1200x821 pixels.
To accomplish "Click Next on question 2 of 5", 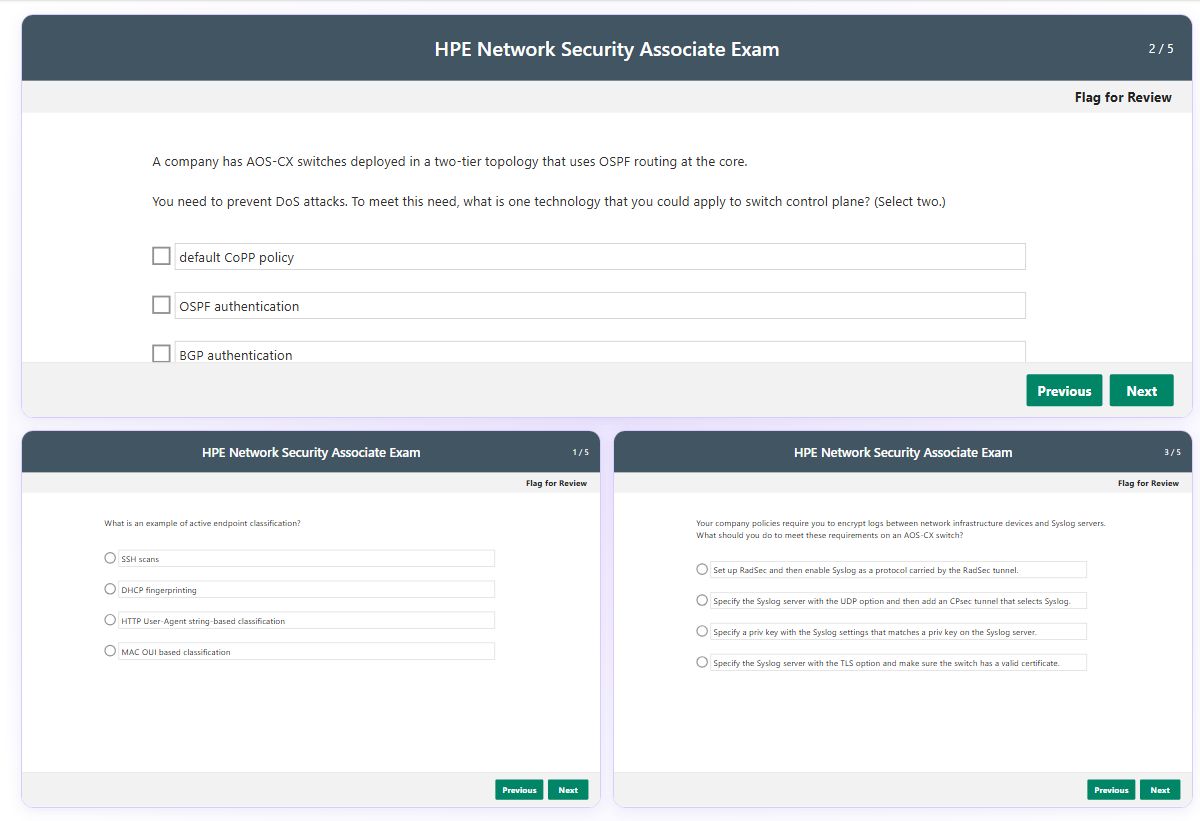I will pyautogui.click(x=1141, y=391).
